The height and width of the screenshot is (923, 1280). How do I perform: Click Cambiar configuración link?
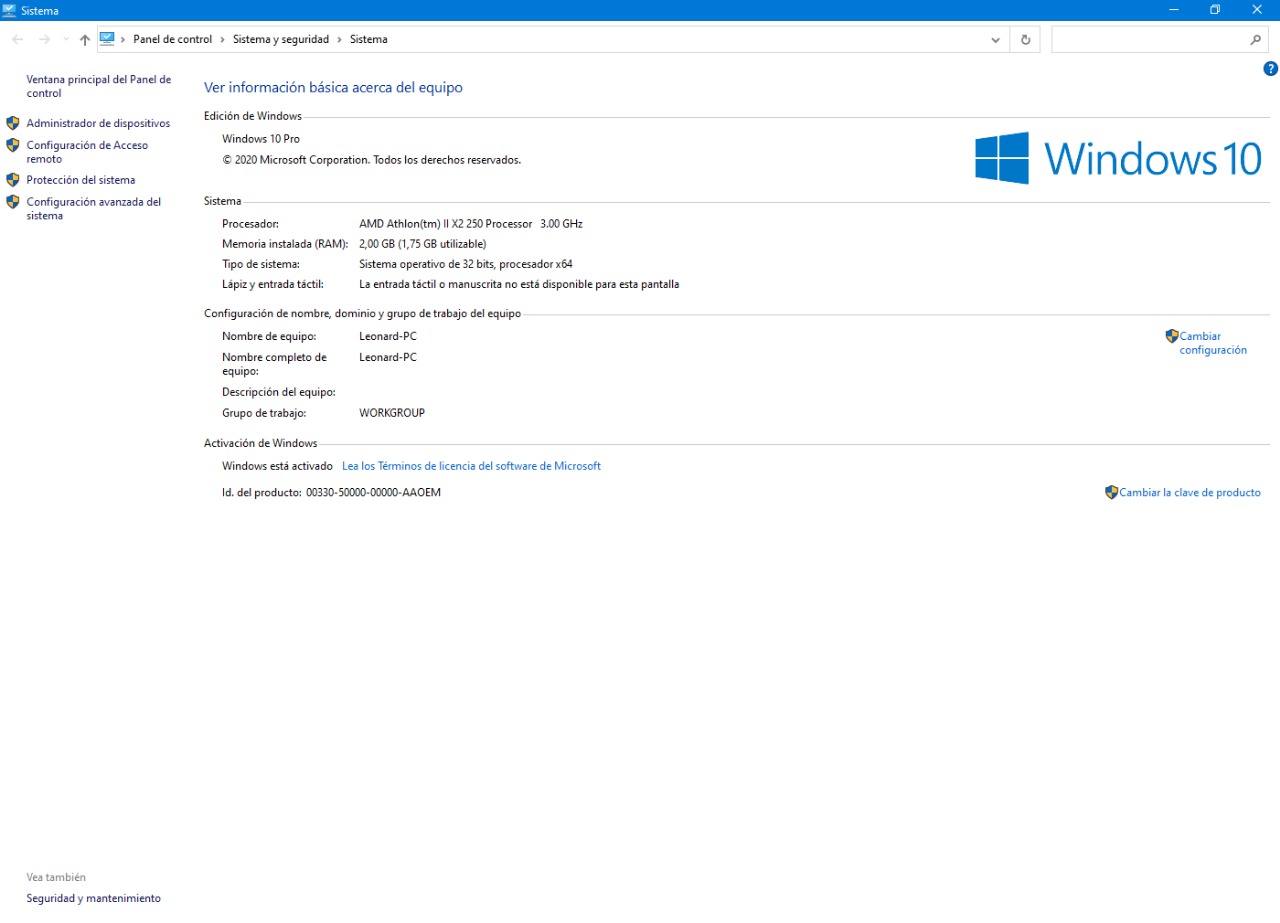point(1213,343)
